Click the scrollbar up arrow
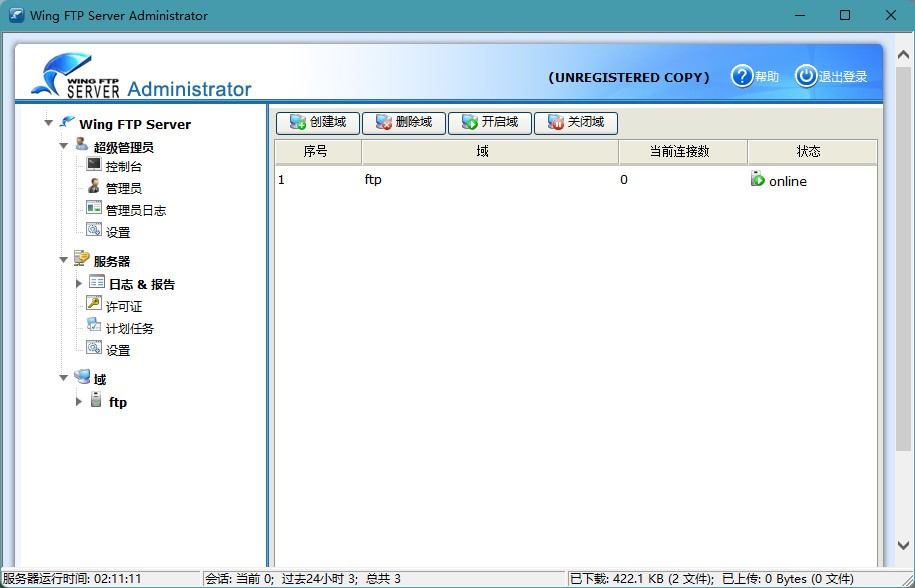Image resolution: width=915 pixels, height=588 pixels. (x=903, y=55)
